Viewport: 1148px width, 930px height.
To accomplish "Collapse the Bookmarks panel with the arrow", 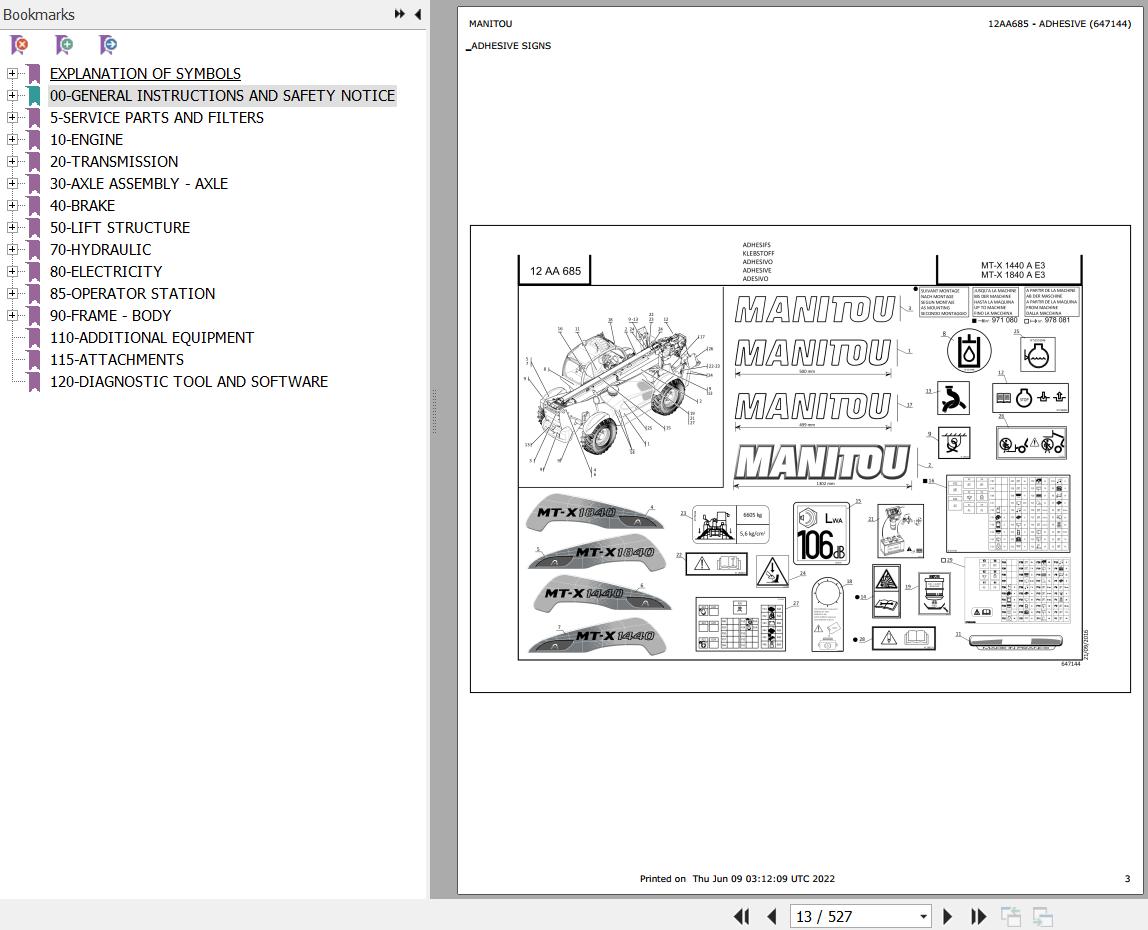I will (x=418, y=14).
